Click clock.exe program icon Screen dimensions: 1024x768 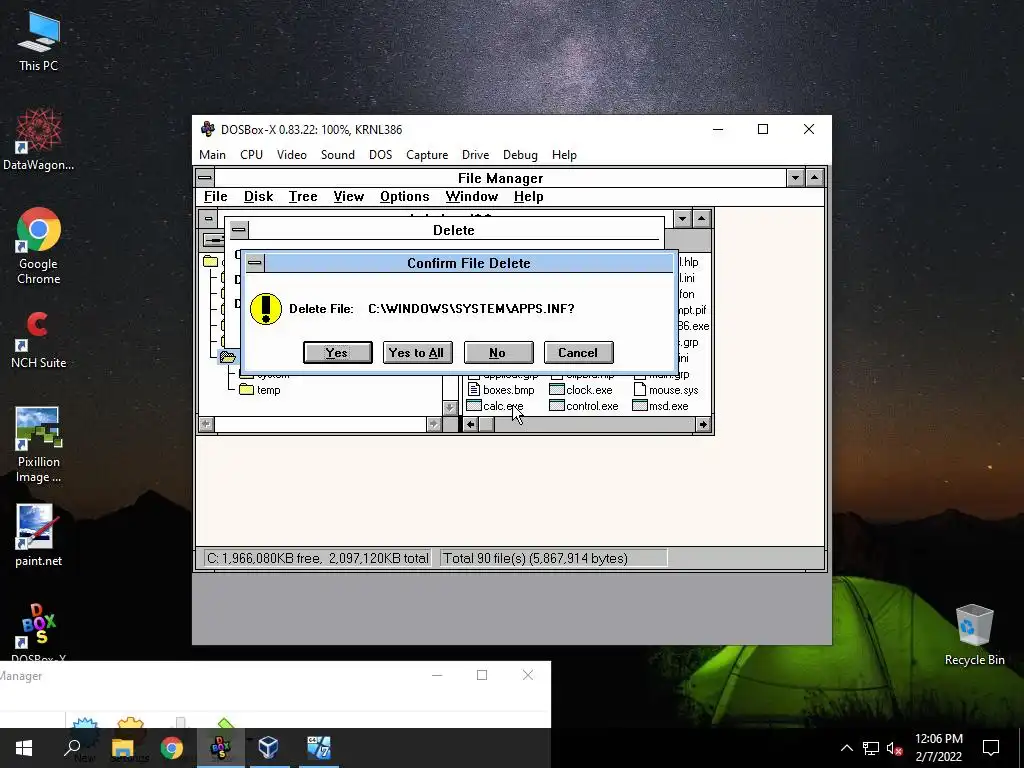pyautogui.click(x=556, y=390)
